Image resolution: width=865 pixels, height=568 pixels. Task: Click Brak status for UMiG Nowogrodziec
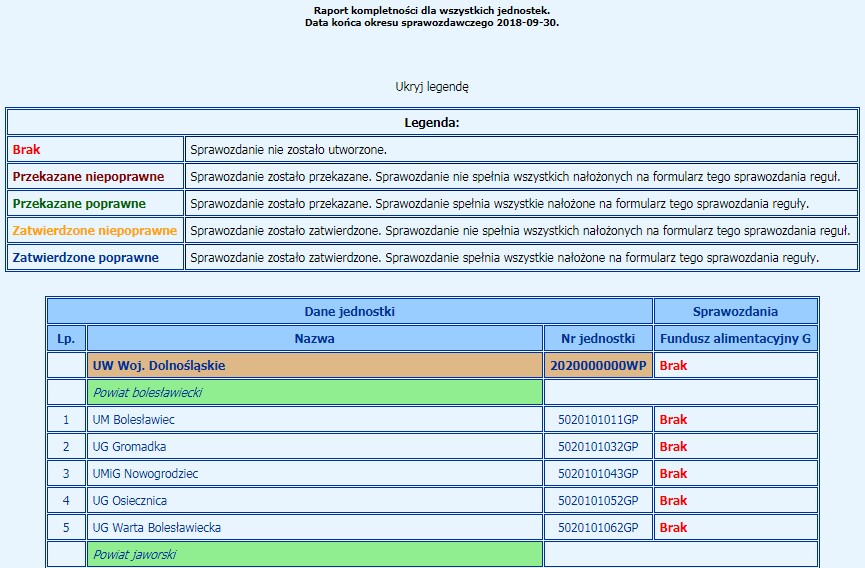tap(673, 474)
